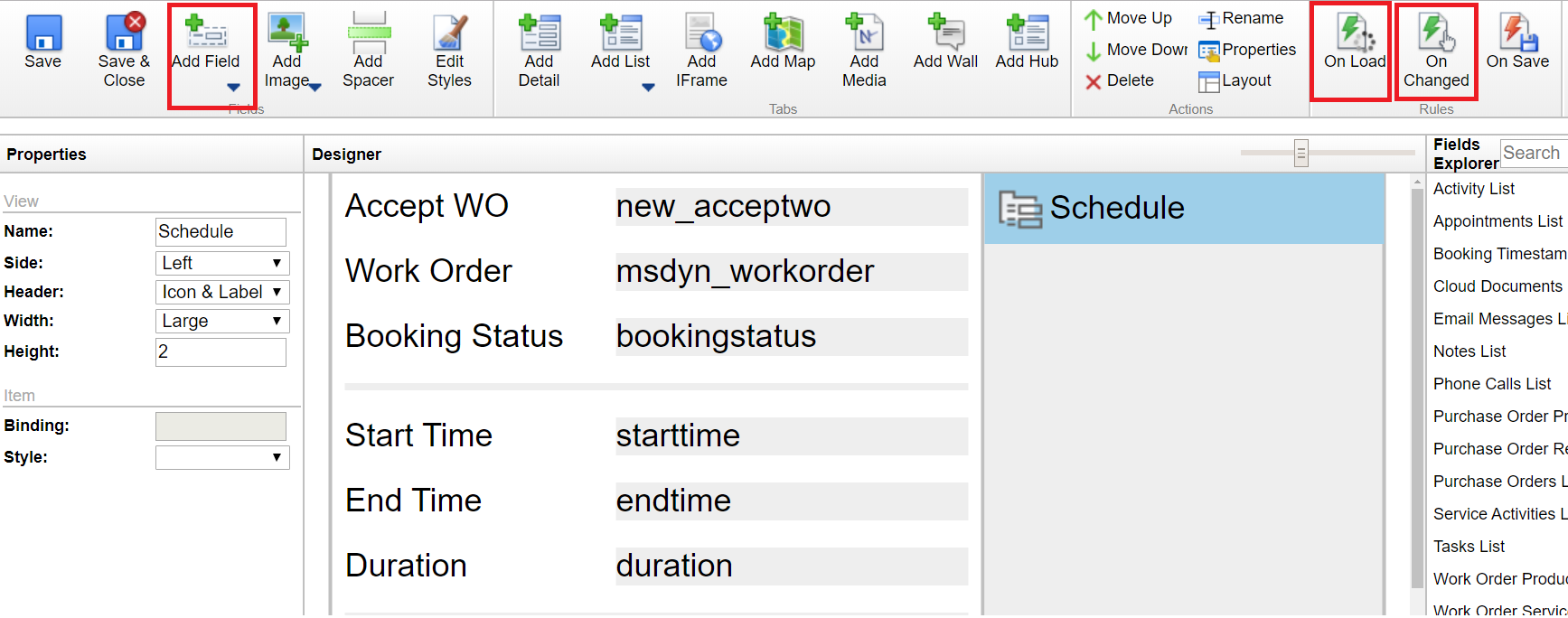Click the Height input field
This screenshot has height=618, width=1568.
click(x=221, y=351)
